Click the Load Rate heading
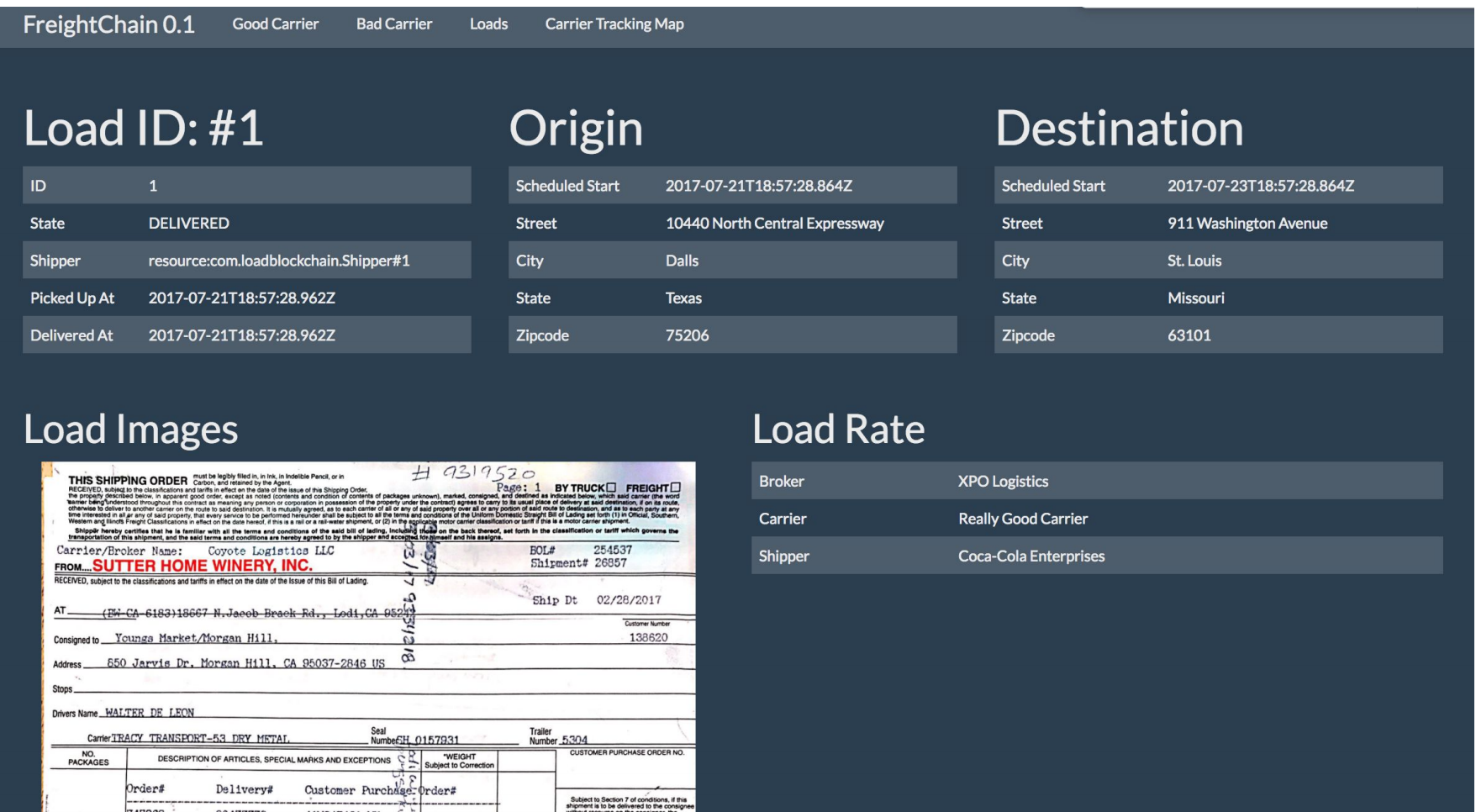This screenshot has width=1476, height=812. click(839, 430)
